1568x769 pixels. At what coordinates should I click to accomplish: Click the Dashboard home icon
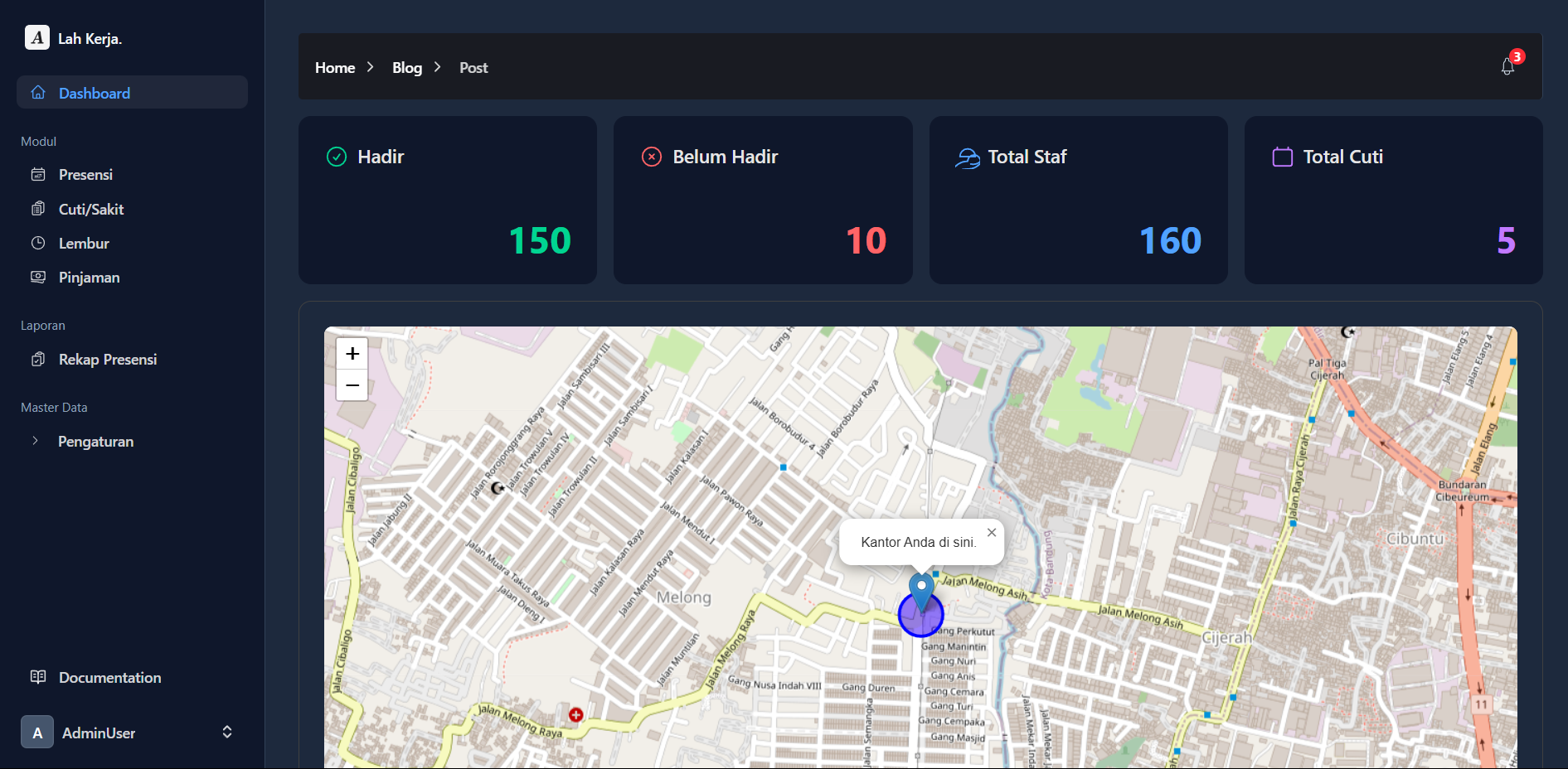38,92
